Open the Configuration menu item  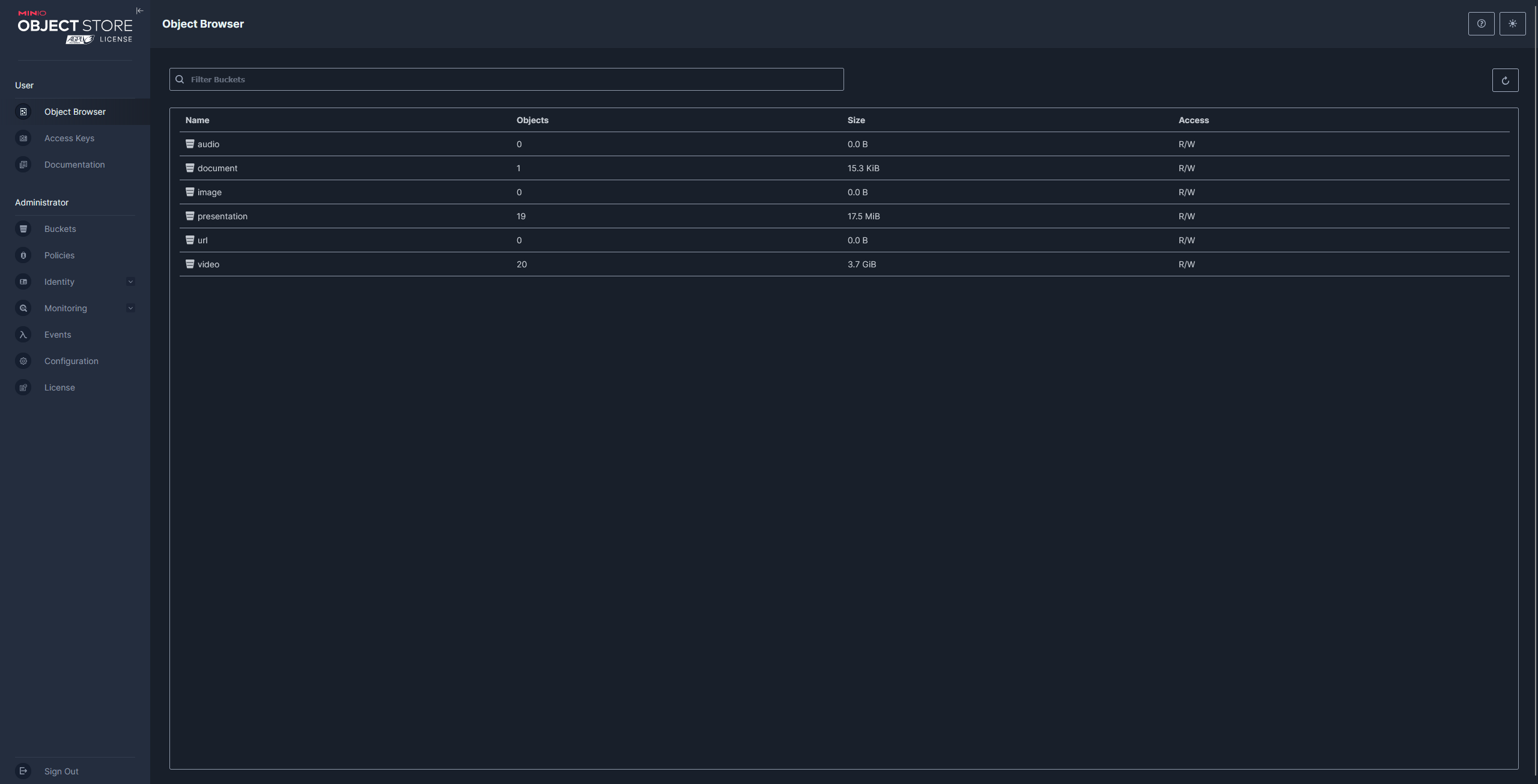pyautogui.click(x=75, y=361)
